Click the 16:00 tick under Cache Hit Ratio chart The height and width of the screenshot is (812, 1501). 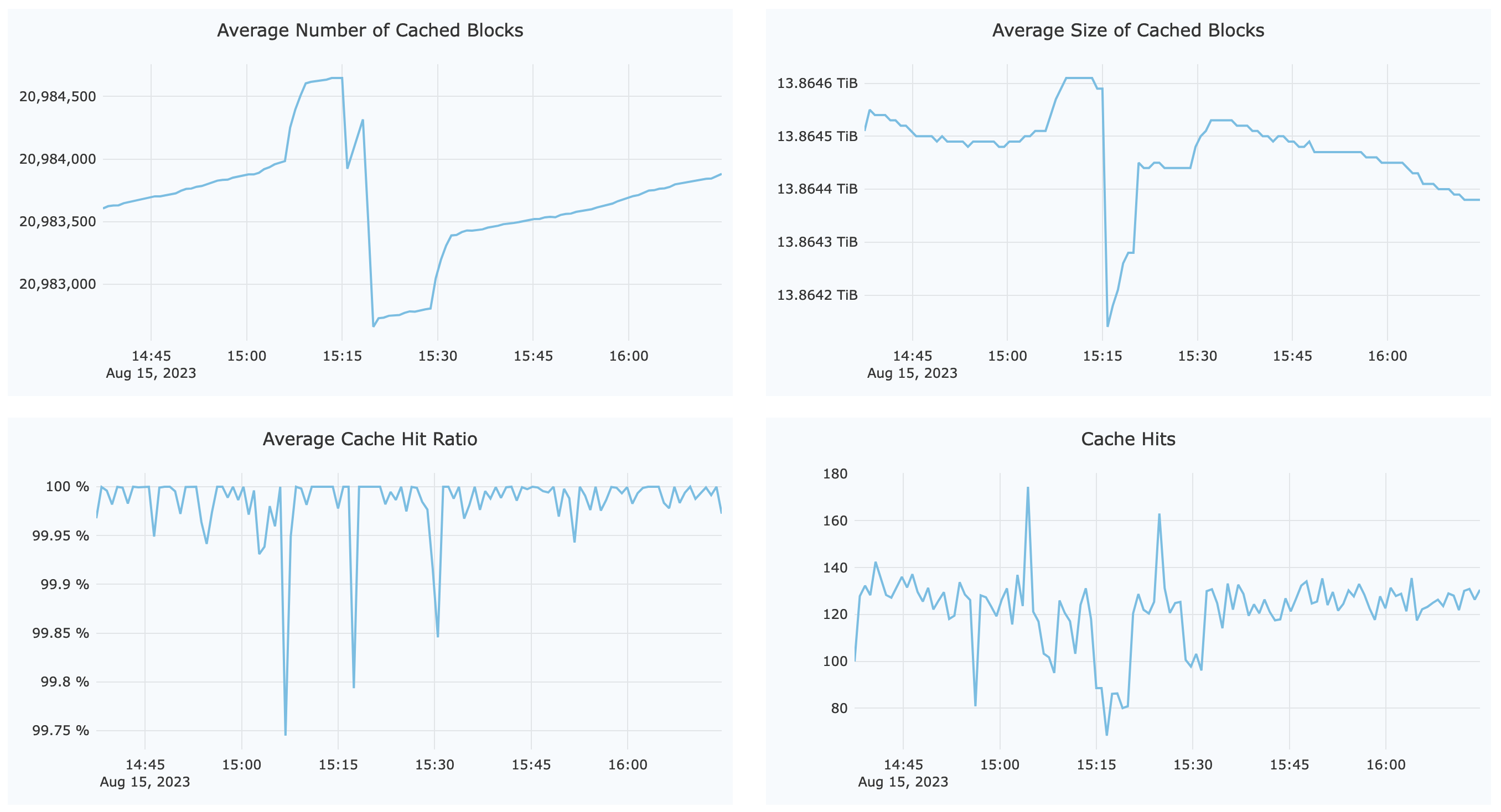(x=628, y=765)
